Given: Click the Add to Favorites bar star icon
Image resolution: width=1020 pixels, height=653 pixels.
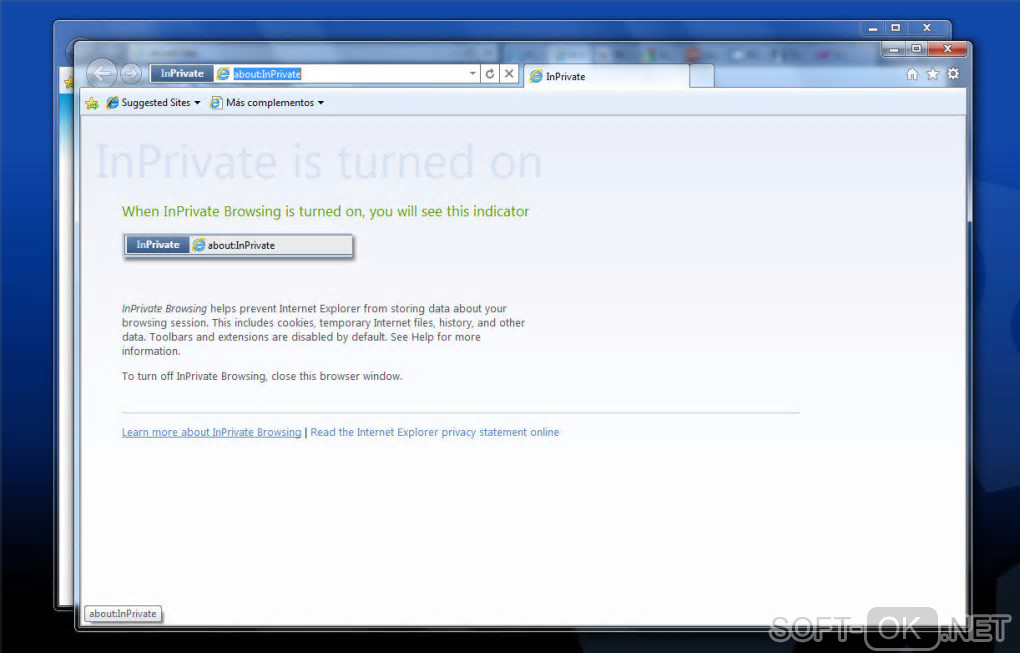Looking at the screenshot, I should click(x=92, y=103).
